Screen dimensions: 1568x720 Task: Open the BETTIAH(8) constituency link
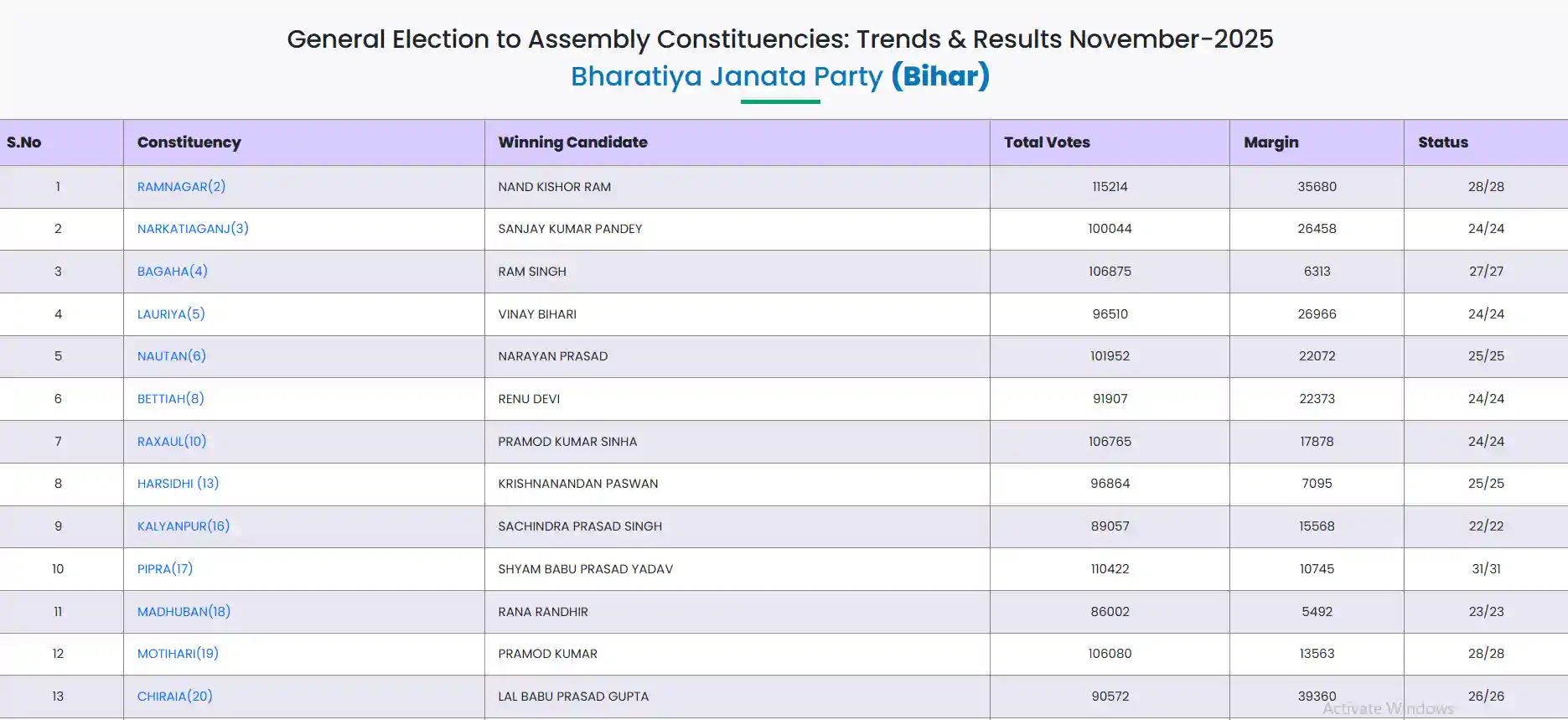click(170, 399)
